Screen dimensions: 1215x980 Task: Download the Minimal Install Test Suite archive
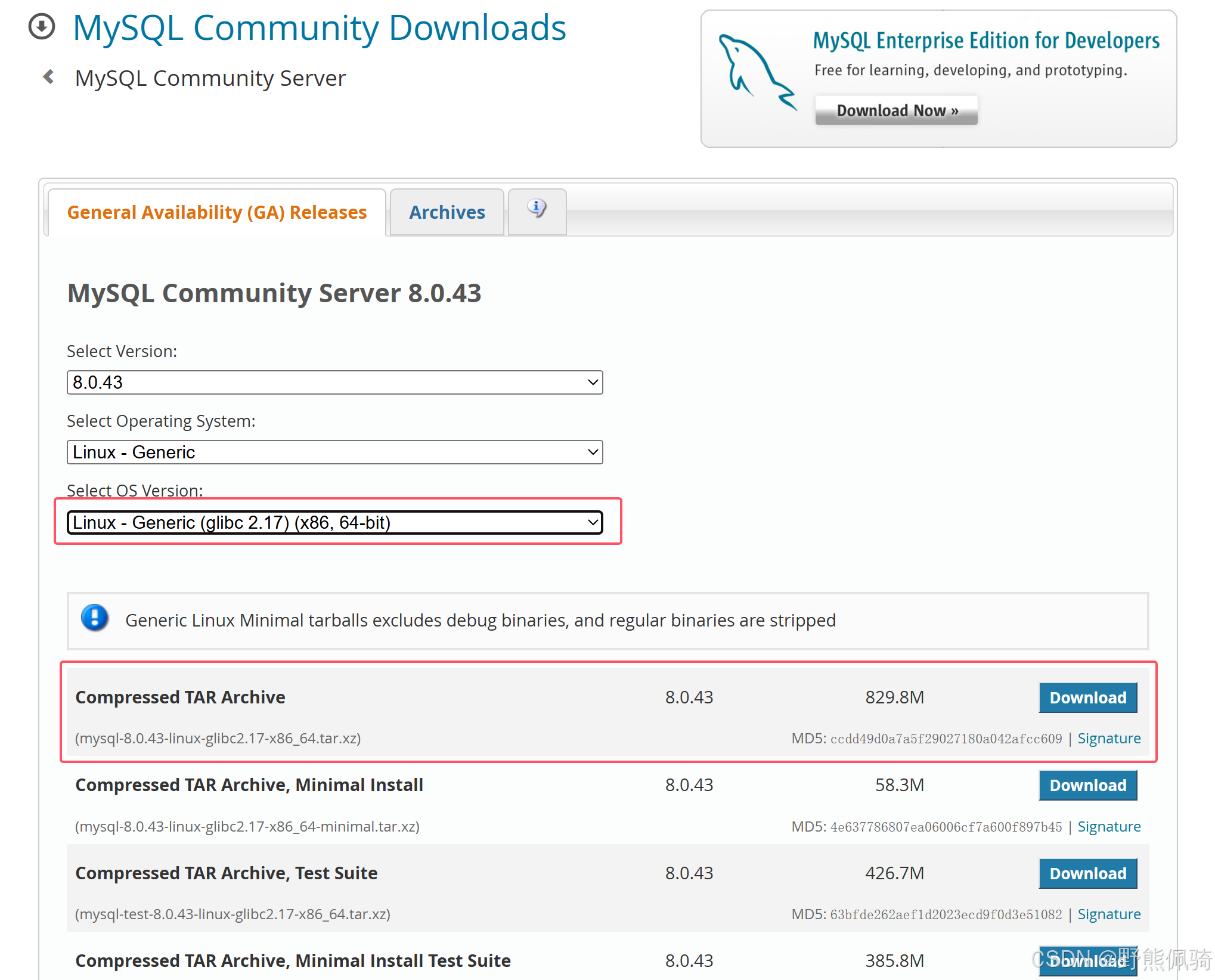[x=1087, y=960]
